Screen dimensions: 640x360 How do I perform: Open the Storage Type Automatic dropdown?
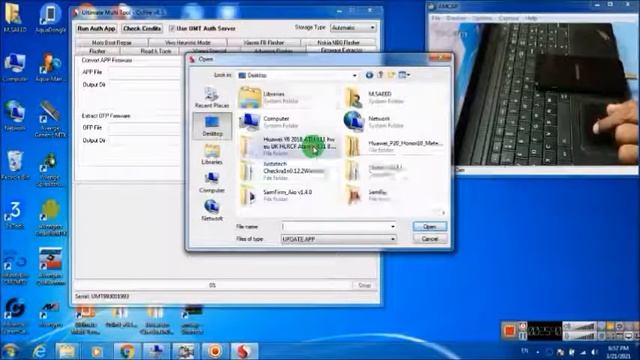(x=353, y=28)
